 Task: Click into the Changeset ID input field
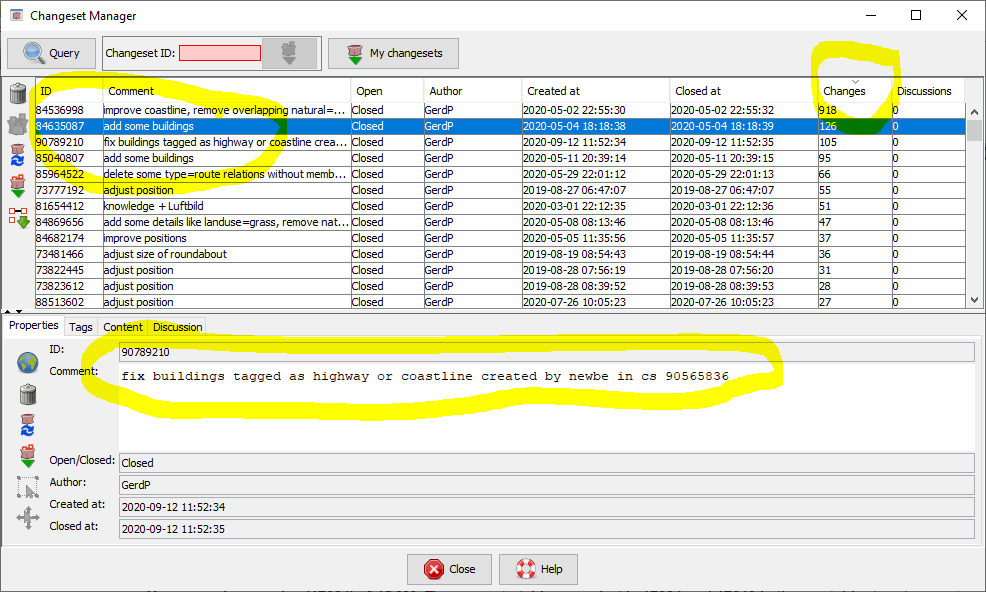219,53
